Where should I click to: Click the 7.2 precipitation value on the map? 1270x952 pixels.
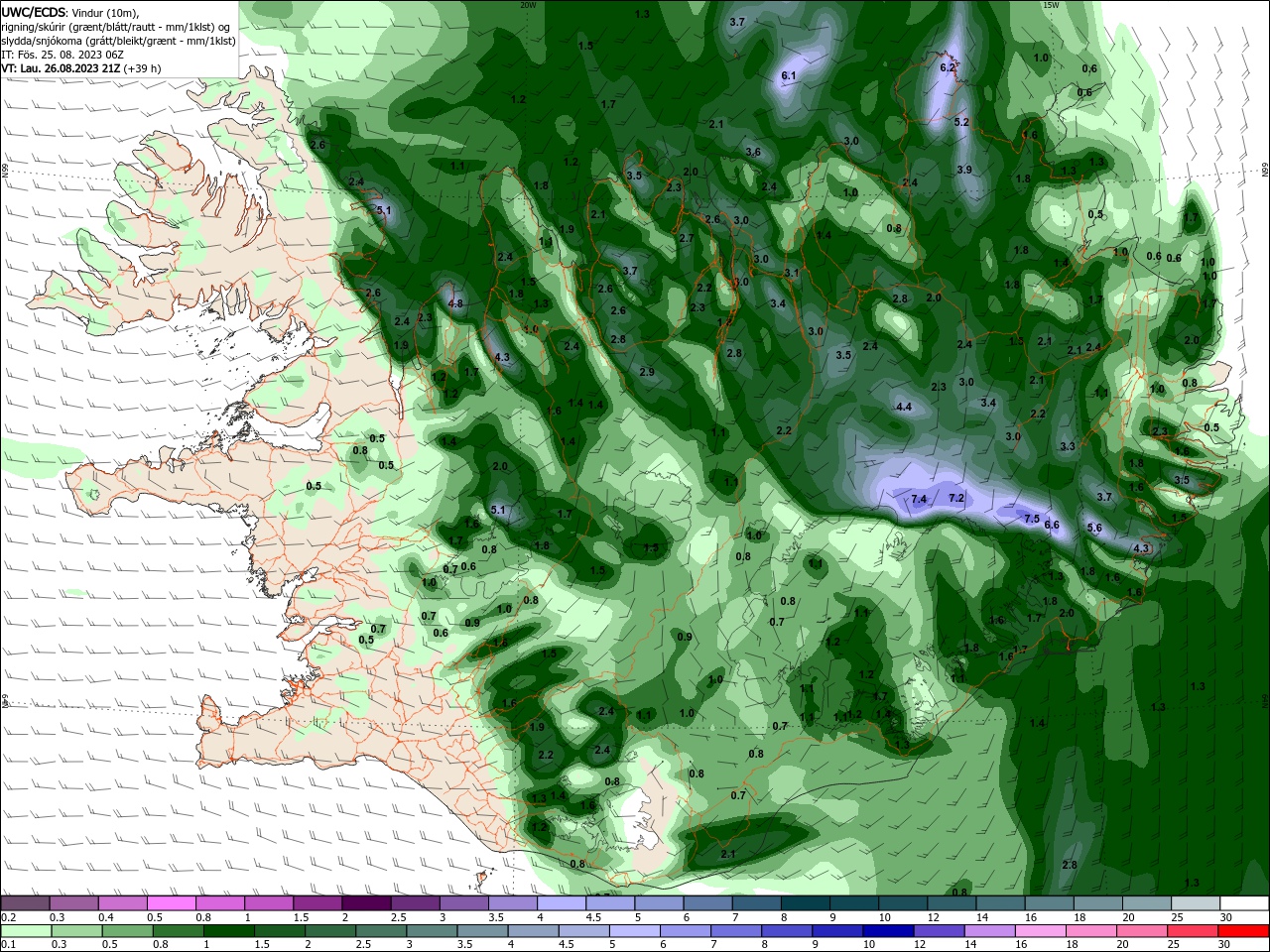coord(956,498)
